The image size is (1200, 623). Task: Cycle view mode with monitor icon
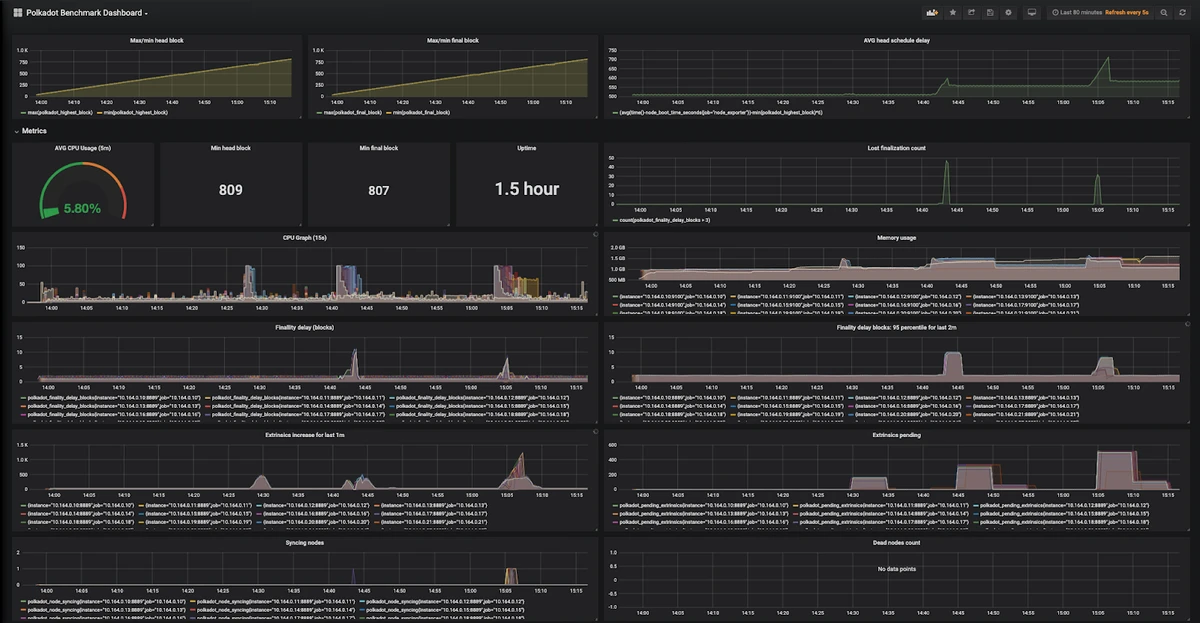(1031, 13)
